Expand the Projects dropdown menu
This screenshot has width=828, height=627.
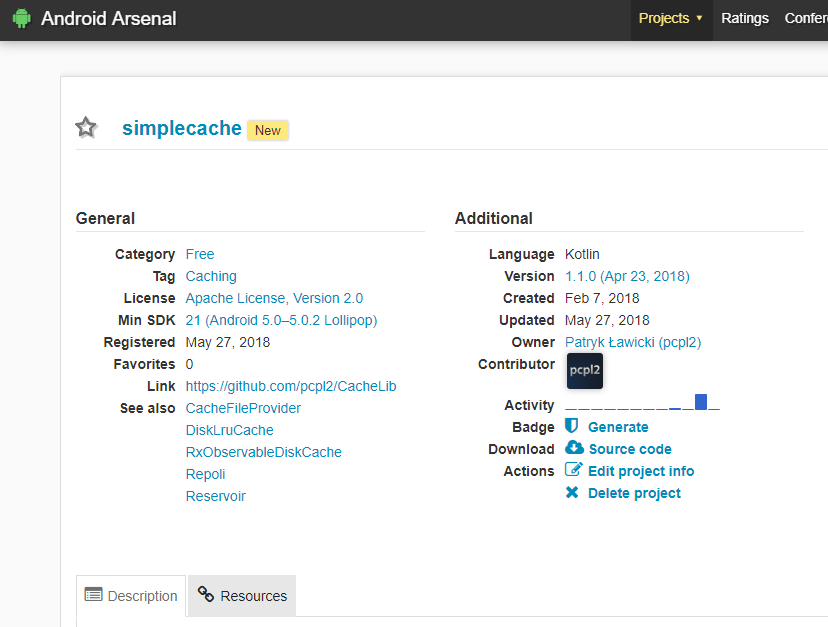671,18
